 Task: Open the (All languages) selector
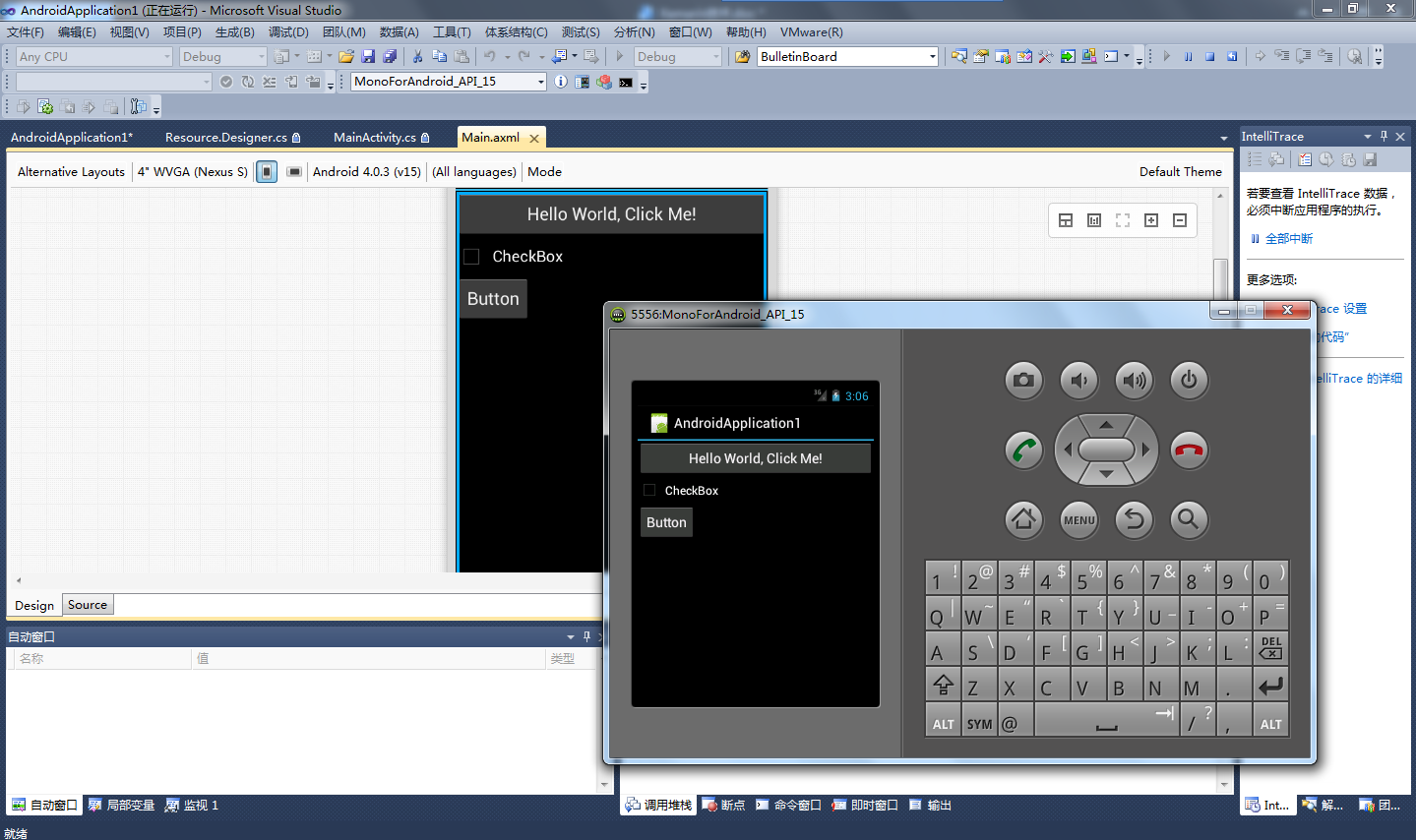[x=474, y=172]
